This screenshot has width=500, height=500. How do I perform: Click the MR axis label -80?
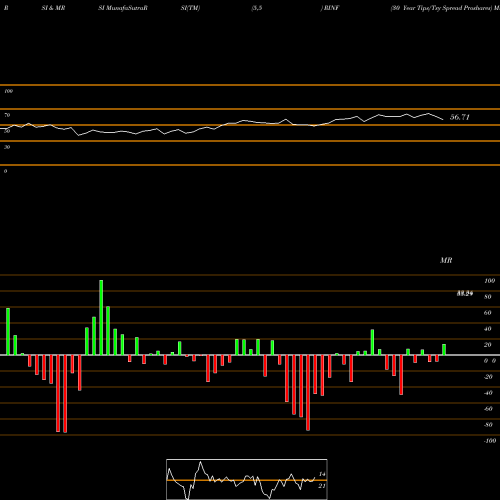pyautogui.click(x=488, y=425)
